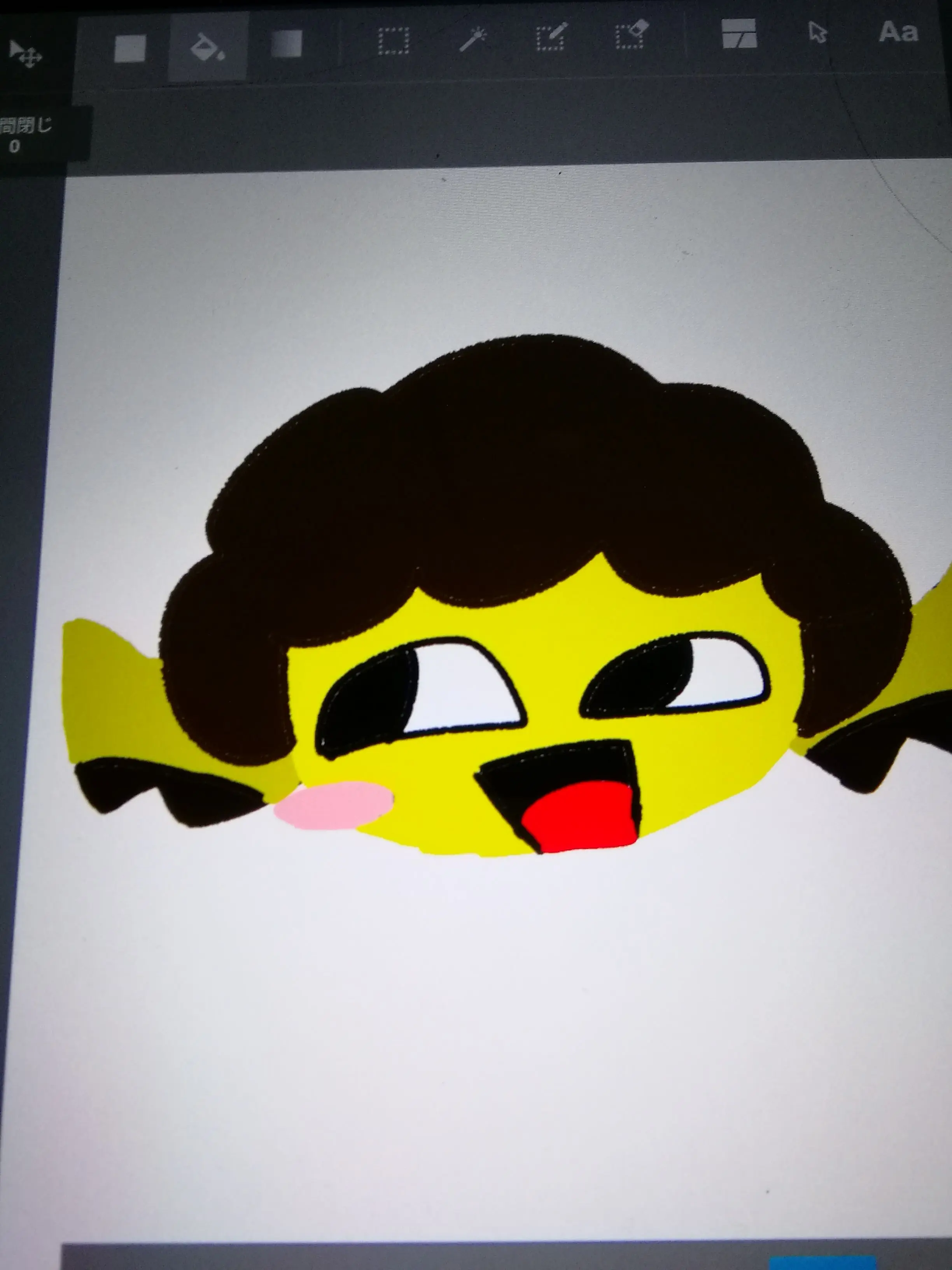
Task: Select the Move tool
Action: (26, 55)
